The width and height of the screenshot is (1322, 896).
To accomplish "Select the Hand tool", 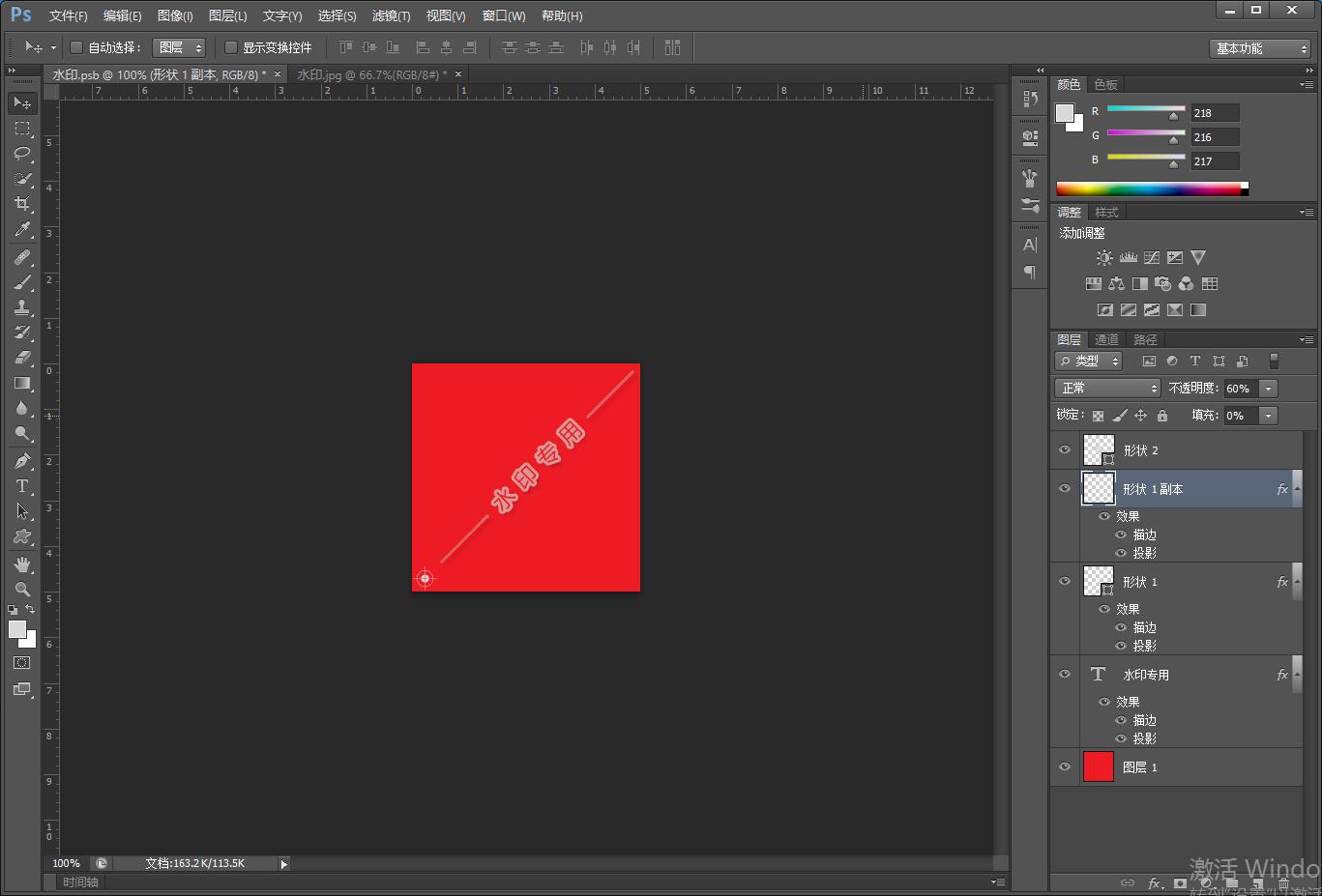I will tap(22, 564).
